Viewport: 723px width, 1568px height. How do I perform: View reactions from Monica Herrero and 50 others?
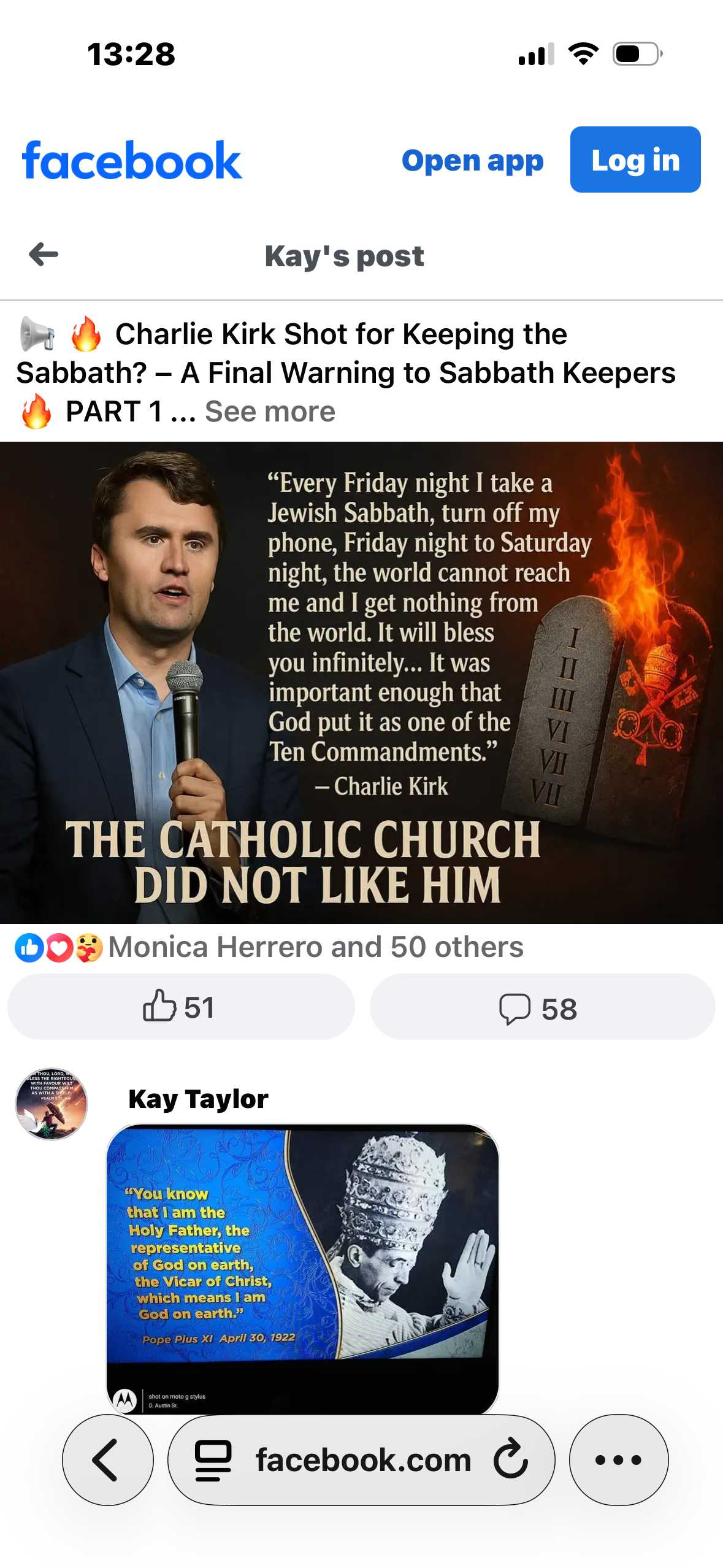[316, 947]
